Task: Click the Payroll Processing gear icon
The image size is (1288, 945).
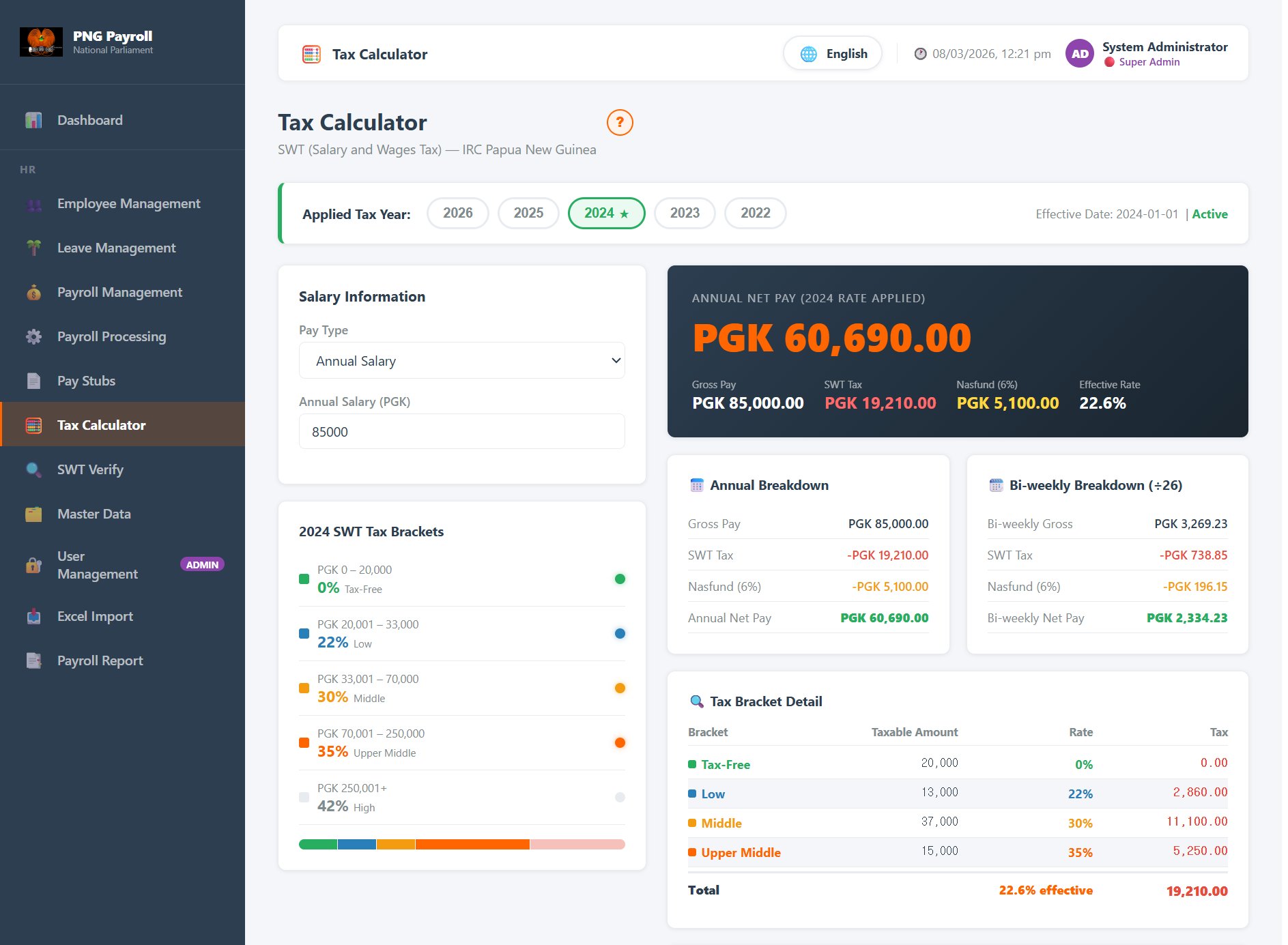Action: (x=33, y=337)
